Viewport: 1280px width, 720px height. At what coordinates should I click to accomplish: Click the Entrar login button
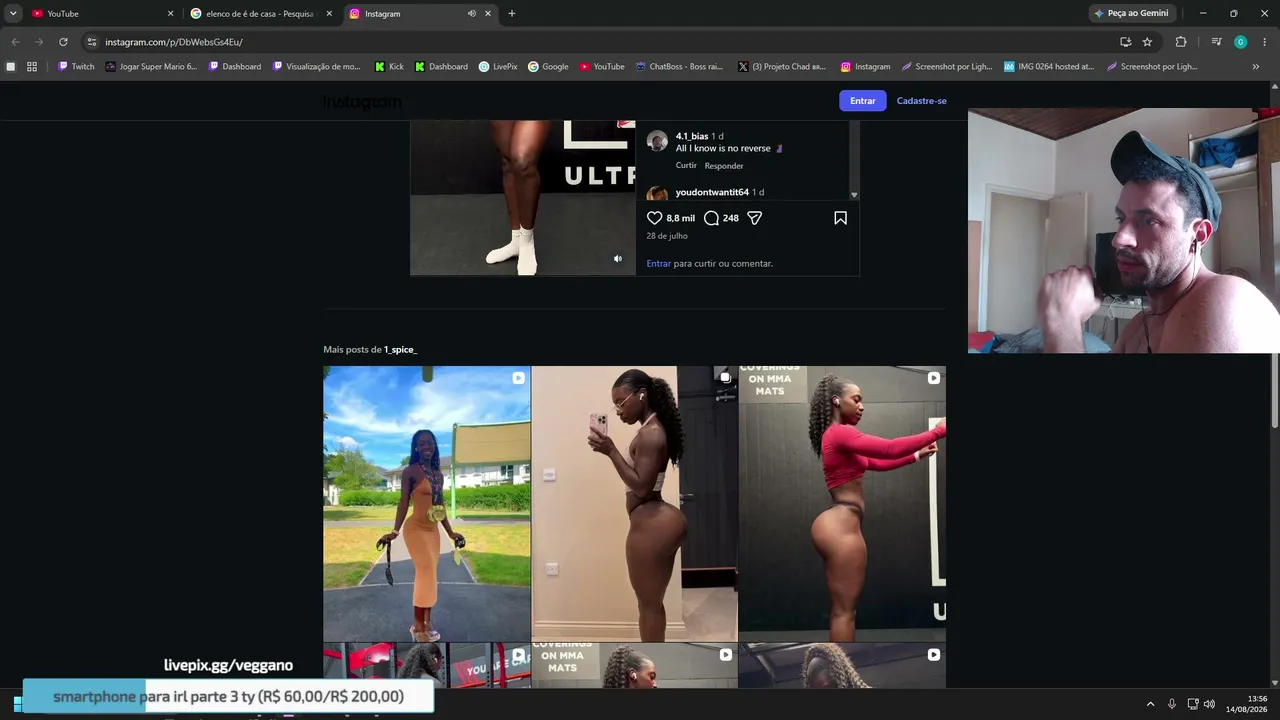tap(863, 101)
